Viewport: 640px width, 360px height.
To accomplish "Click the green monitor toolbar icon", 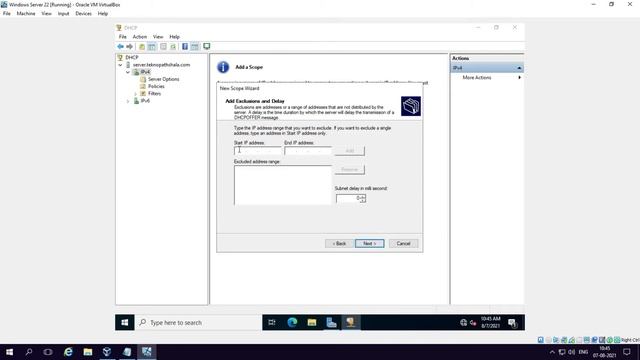I will pos(207,47).
